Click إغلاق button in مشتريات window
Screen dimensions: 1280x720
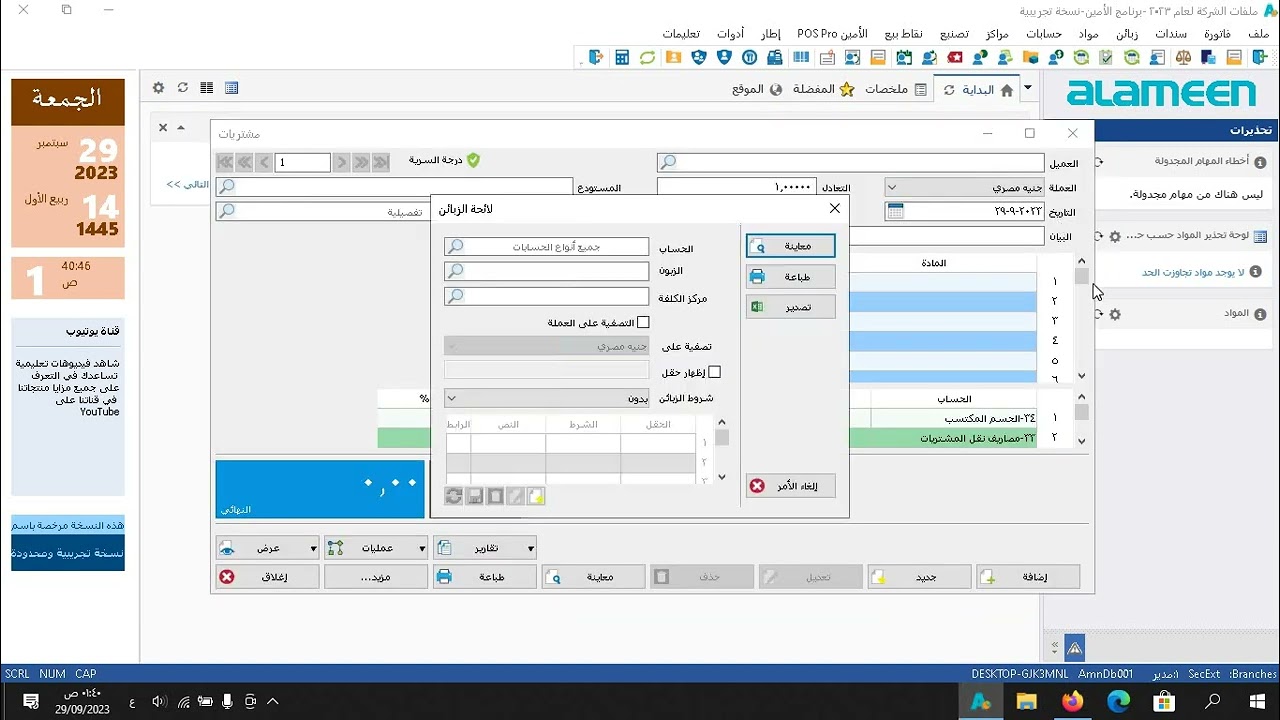[x=267, y=577]
